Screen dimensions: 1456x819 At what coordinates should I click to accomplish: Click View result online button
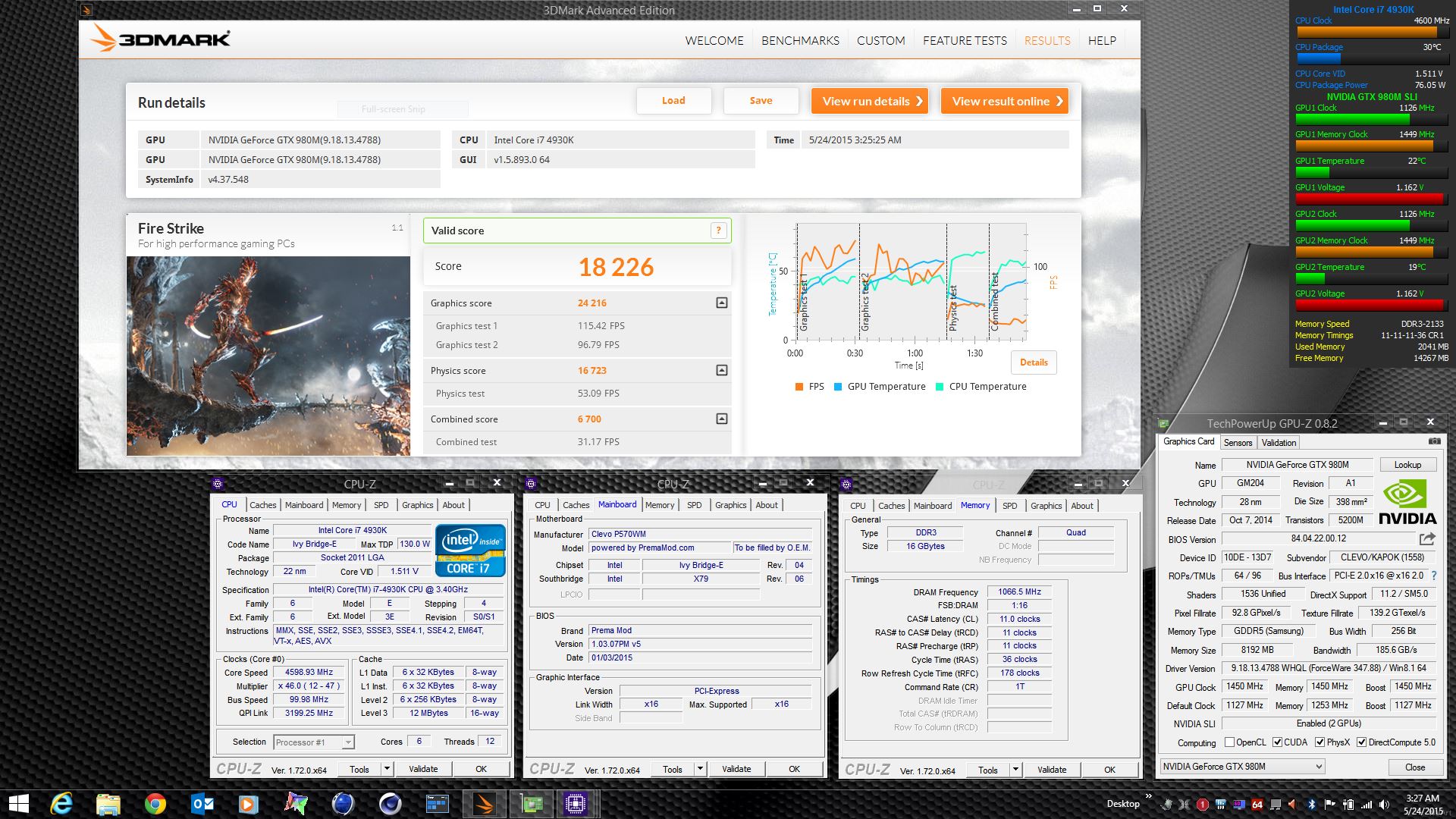point(1005,101)
